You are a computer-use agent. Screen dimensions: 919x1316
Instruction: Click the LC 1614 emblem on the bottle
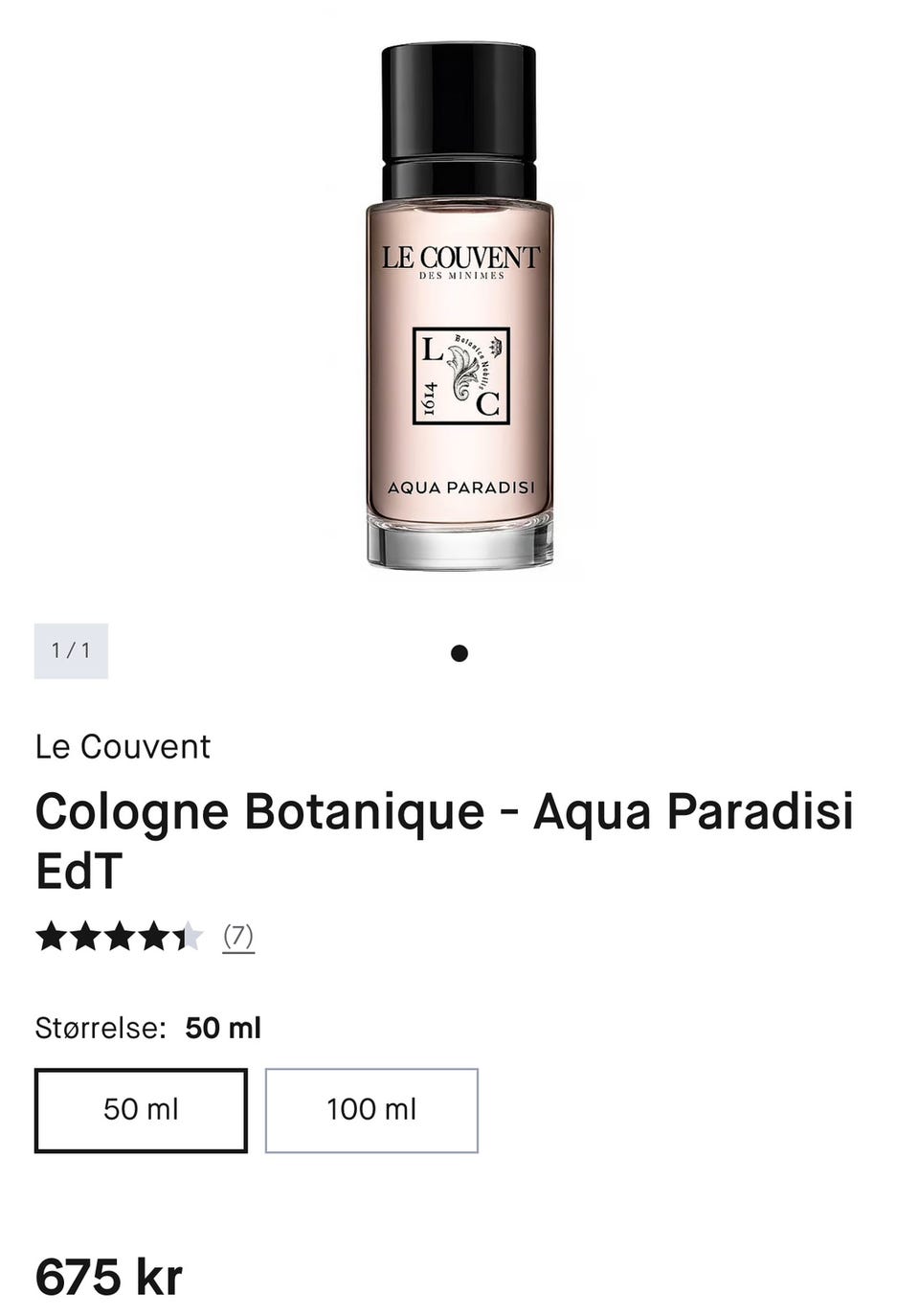pos(460,375)
